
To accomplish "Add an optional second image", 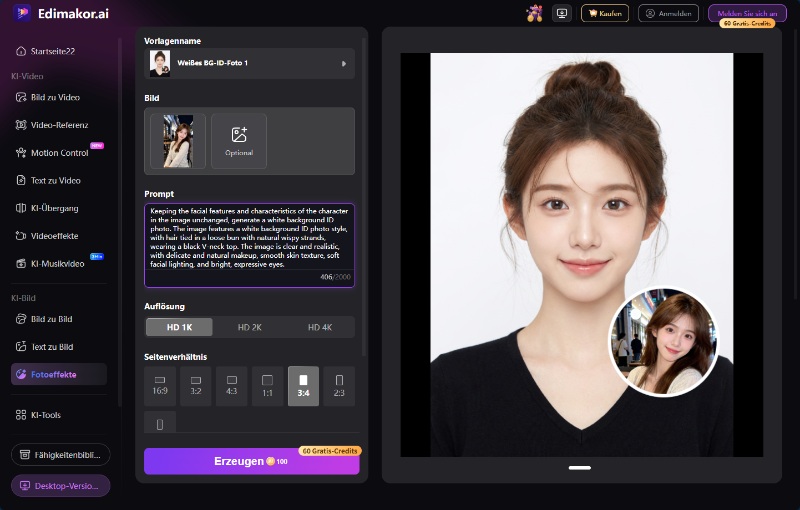I will pos(239,141).
